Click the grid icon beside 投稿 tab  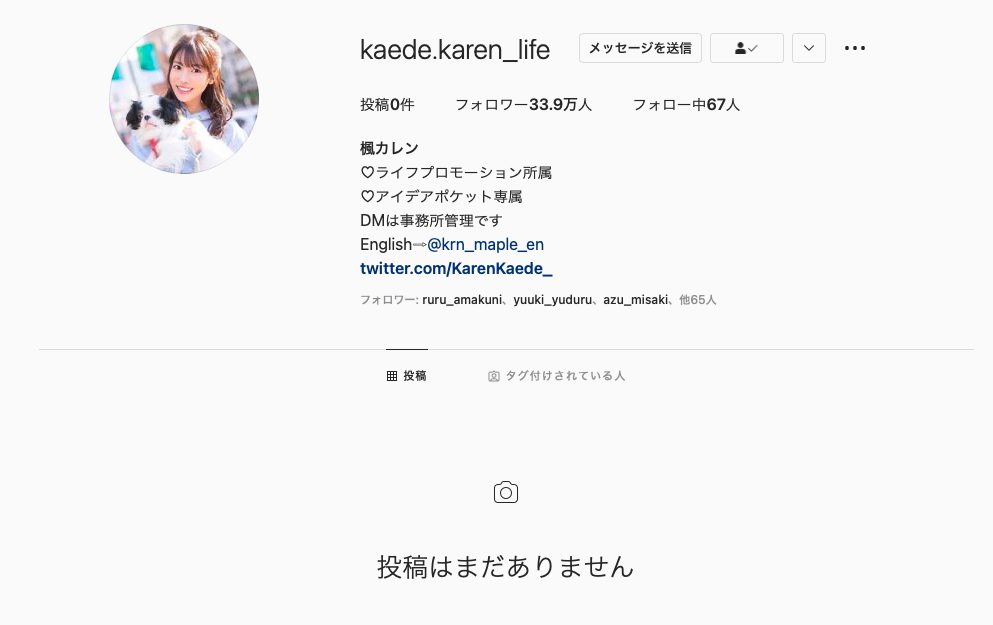click(x=392, y=376)
